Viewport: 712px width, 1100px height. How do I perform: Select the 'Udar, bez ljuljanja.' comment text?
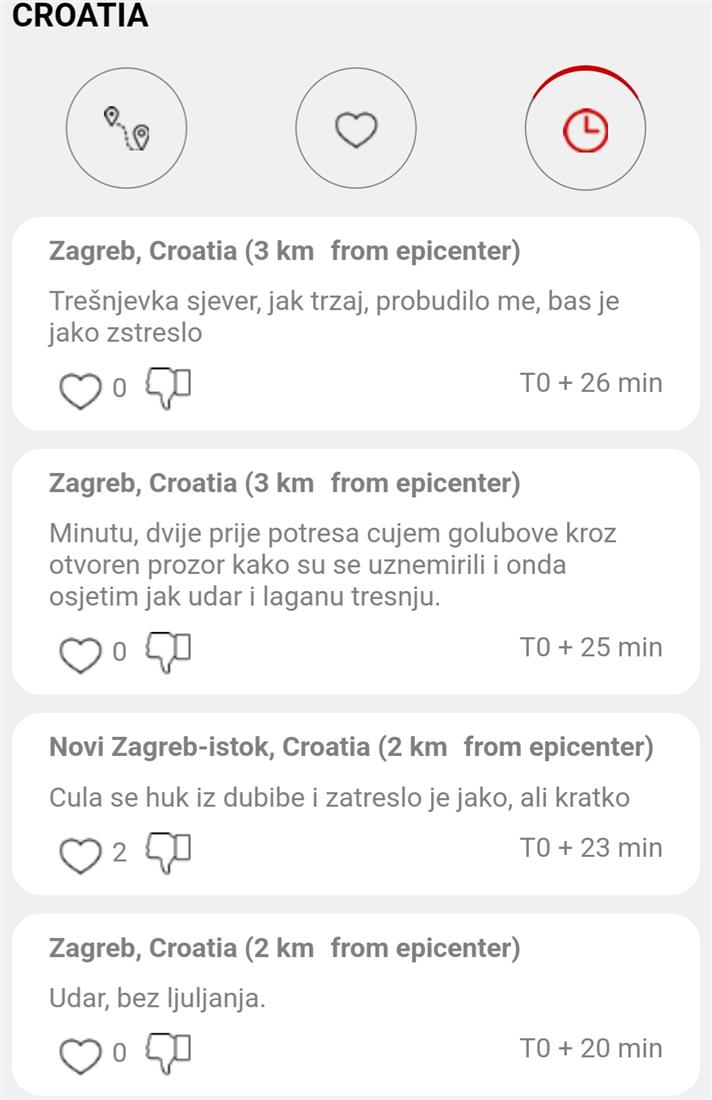(157, 999)
